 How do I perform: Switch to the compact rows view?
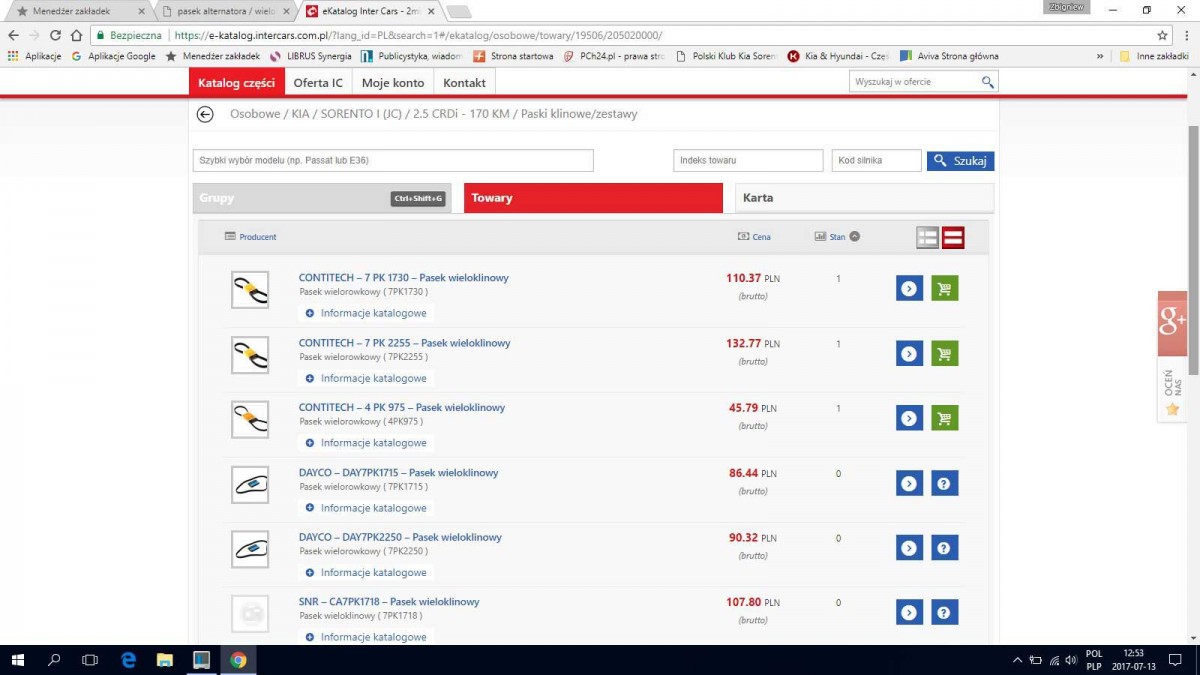point(953,237)
